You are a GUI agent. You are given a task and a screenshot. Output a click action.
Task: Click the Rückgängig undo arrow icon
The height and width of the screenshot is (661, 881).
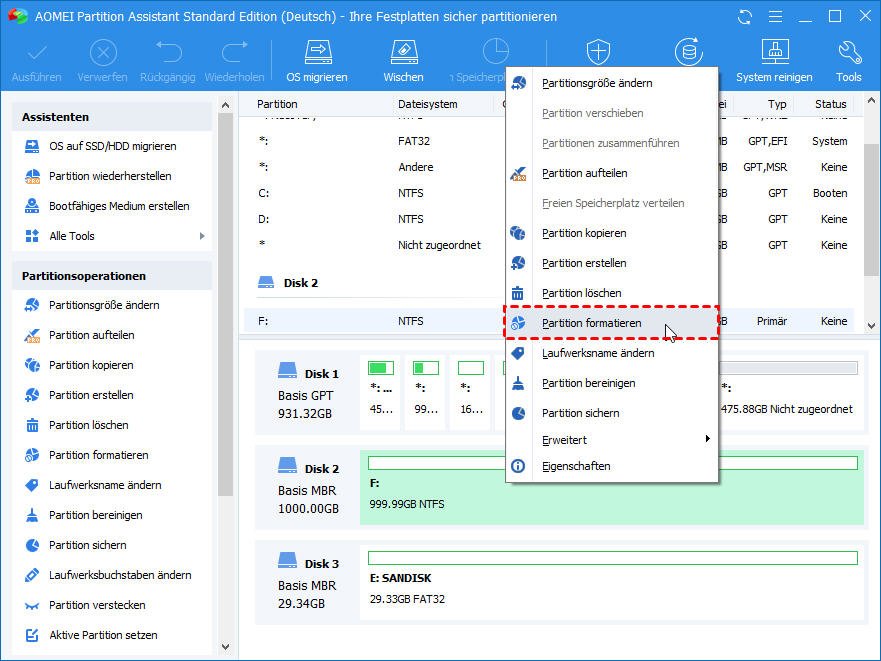[x=168, y=52]
